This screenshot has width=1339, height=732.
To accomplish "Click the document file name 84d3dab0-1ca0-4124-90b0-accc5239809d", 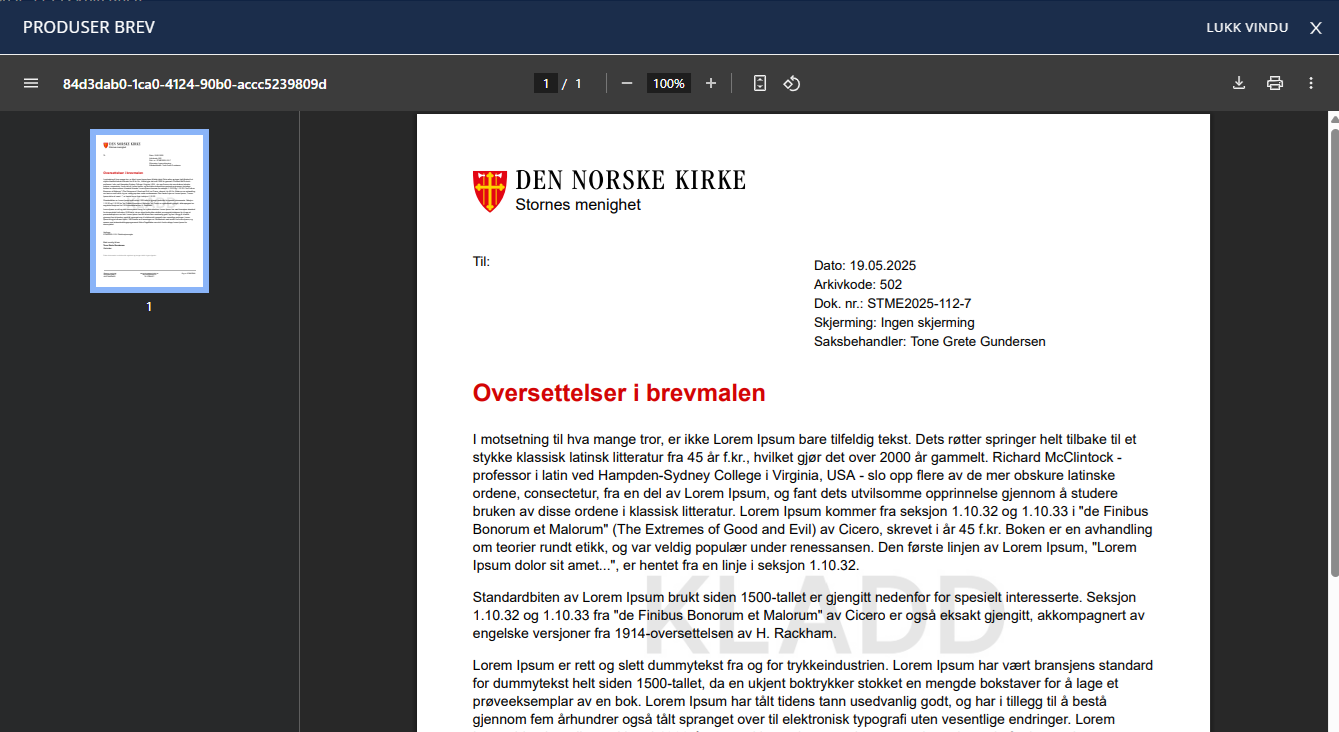I will (x=195, y=83).
